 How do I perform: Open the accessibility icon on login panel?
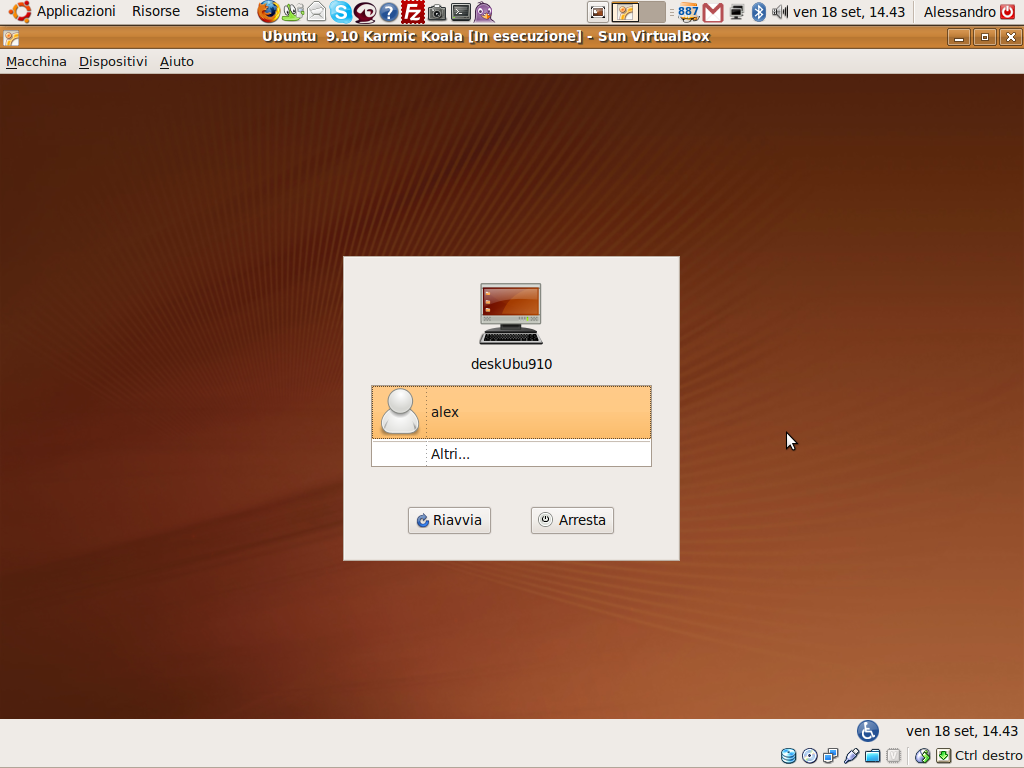coord(868,731)
